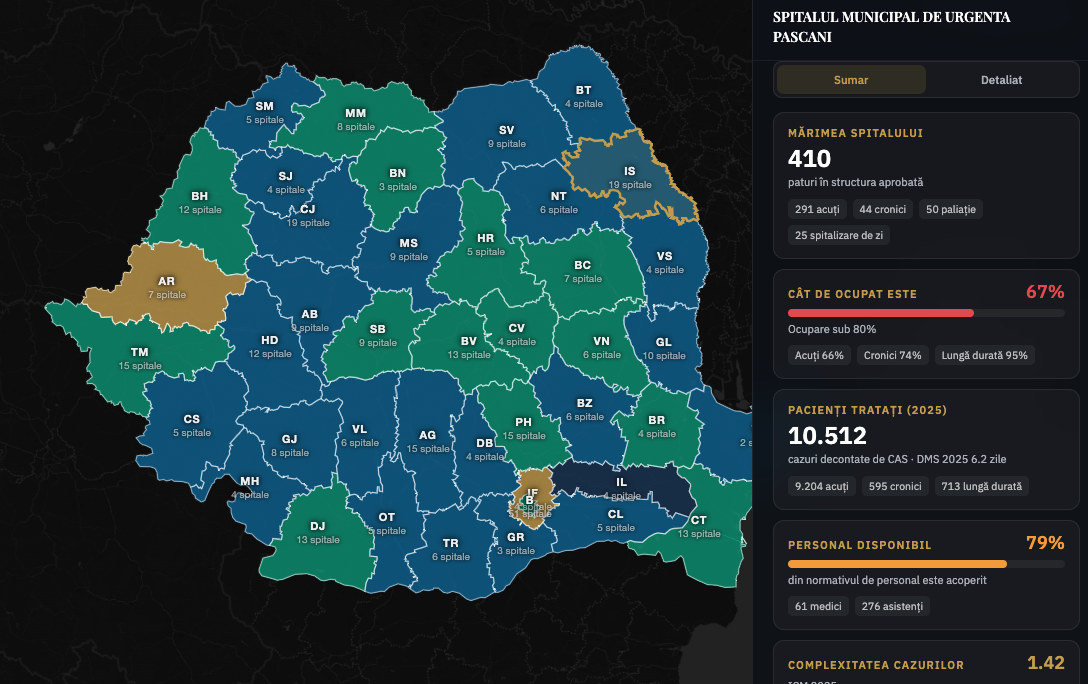Select Dolj county (DJ) on the map
Screen dimensions: 1088x684
click(x=318, y=532)
